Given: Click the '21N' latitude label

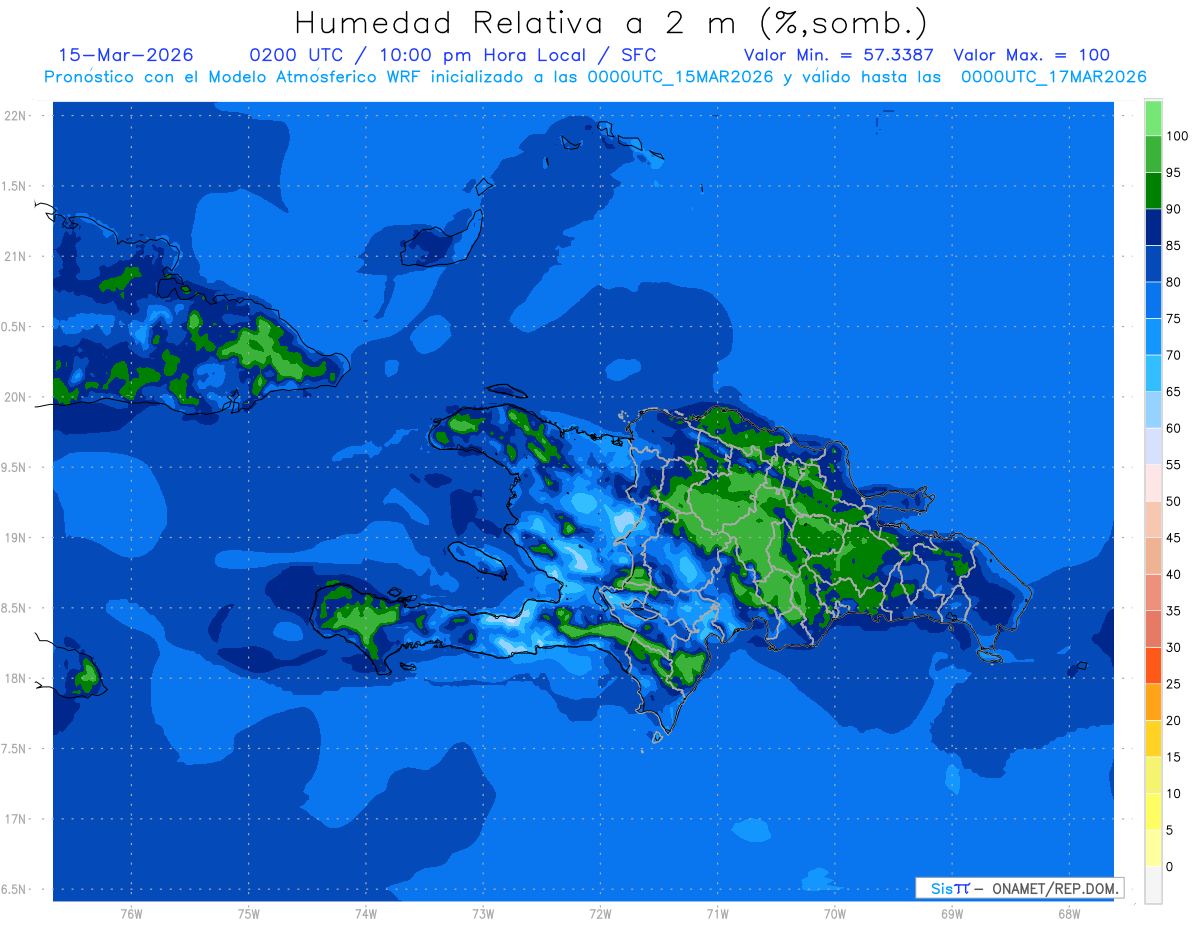Looking at the screenshot, I should pyautogui.click(x=15, y=256).
